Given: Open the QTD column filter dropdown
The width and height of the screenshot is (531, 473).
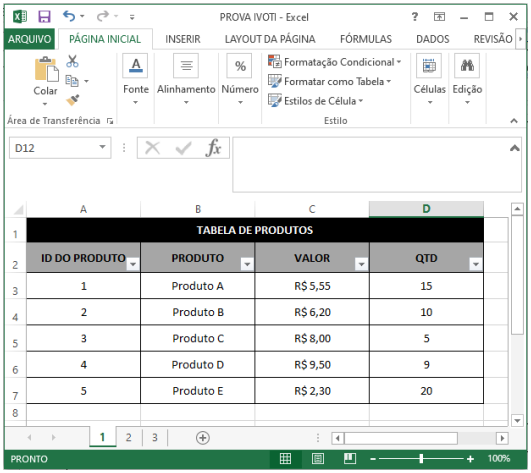Looking at the screenshot, I should point(476,264).
